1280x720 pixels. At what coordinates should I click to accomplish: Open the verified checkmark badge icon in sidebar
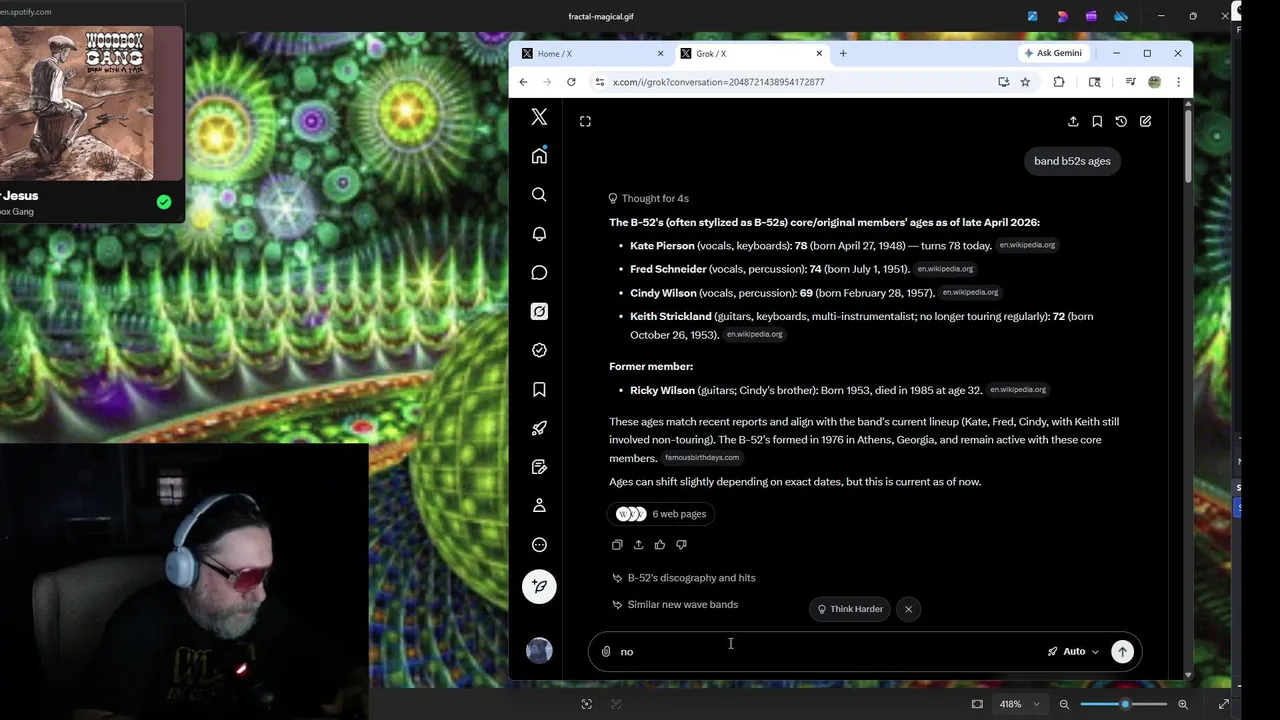click(539, 350)
